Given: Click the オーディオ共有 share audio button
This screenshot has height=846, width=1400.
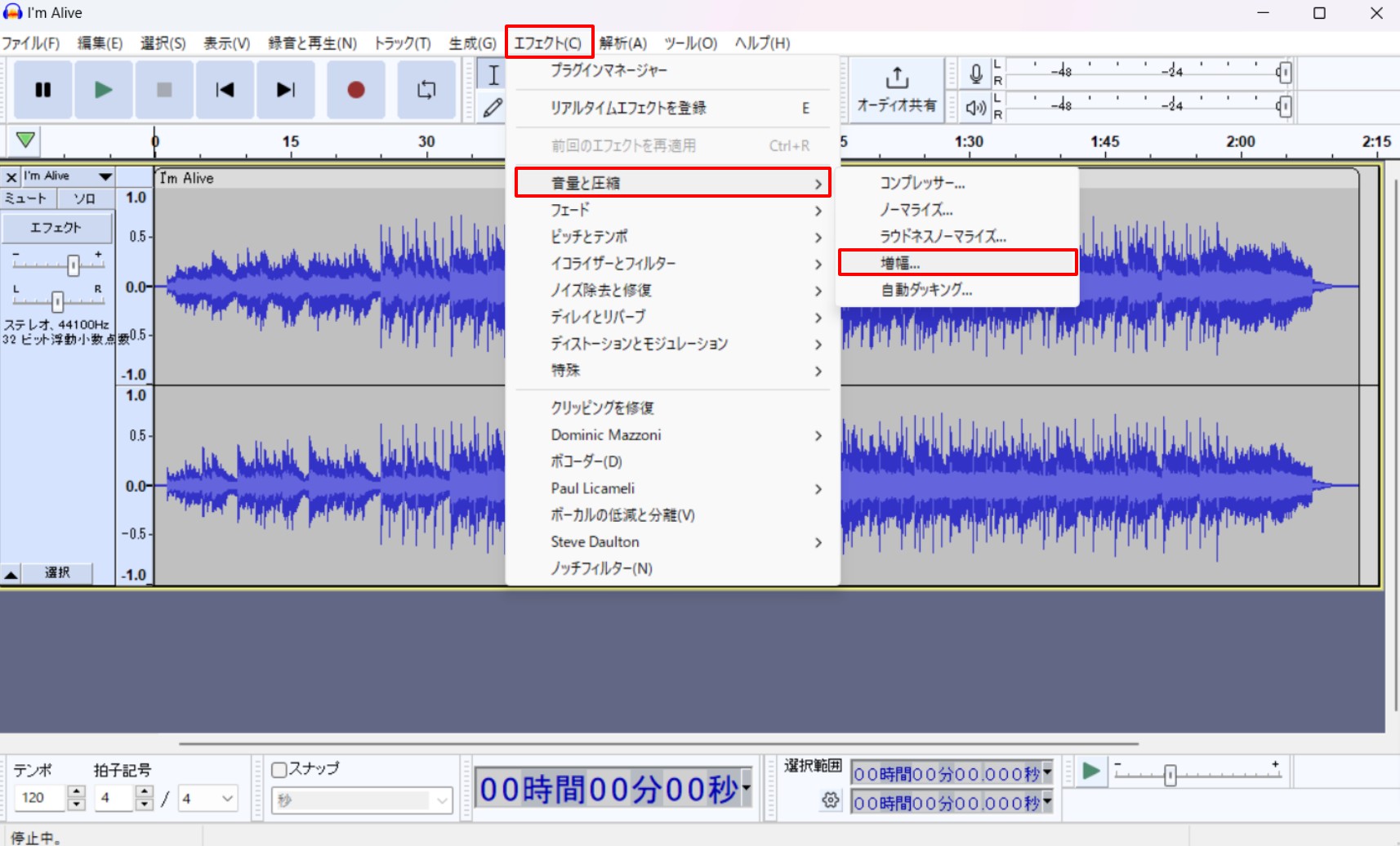Looking at the screenshot, I should pos(897,89).
